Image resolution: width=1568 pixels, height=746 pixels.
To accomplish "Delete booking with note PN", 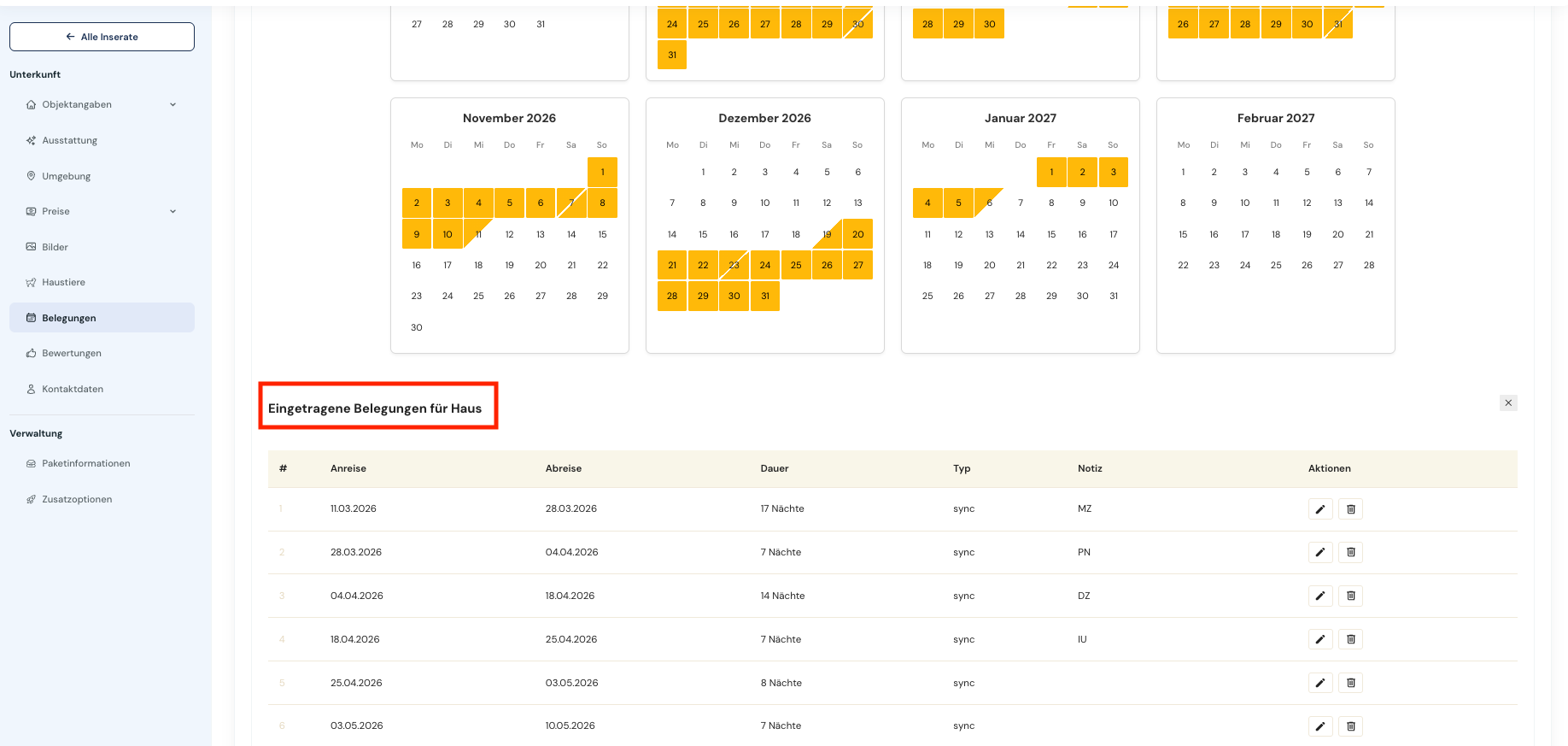I will coord(1350,553).
